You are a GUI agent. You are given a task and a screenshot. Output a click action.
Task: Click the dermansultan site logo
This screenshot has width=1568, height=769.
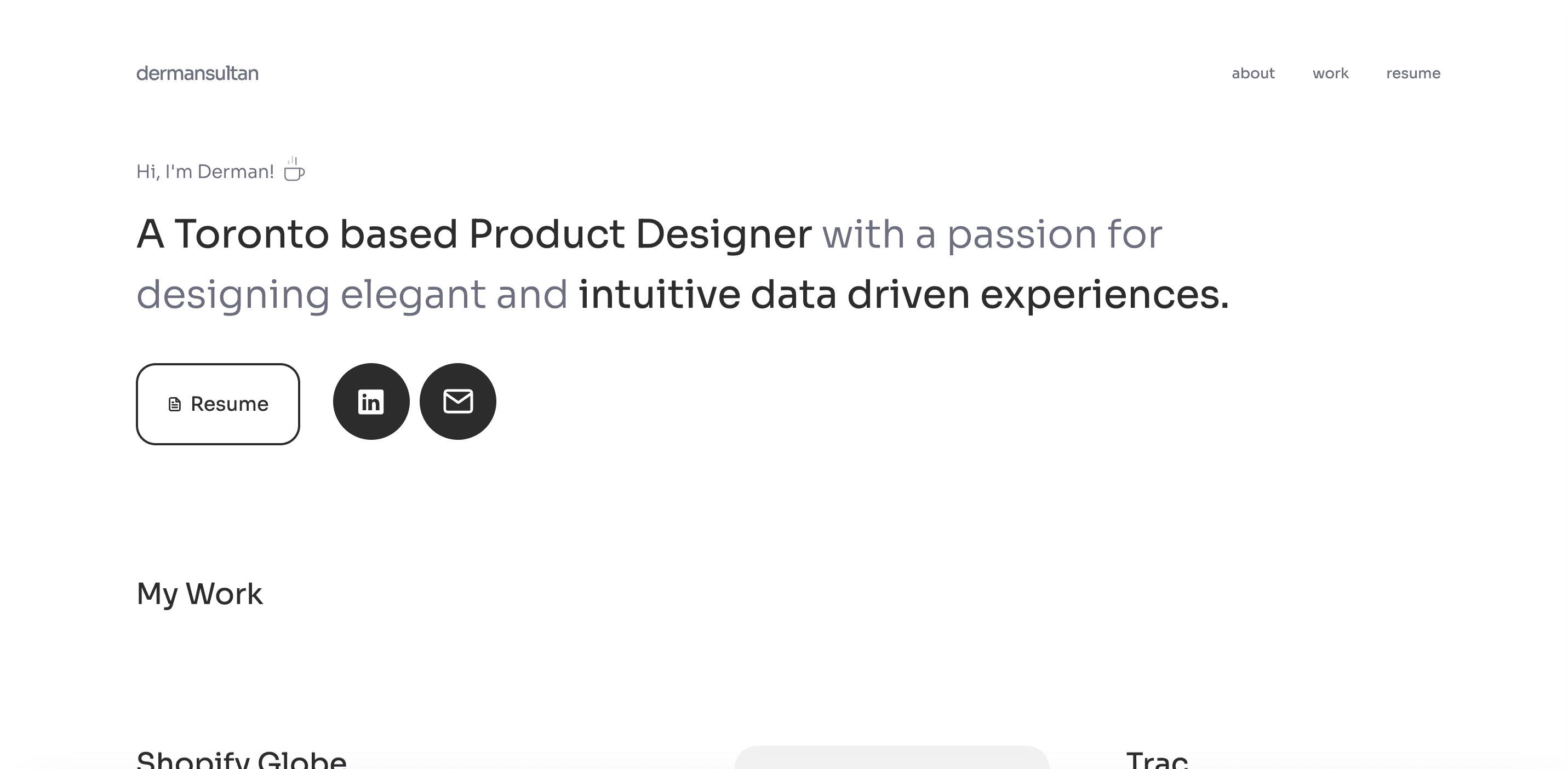click(x=197, y=73)
